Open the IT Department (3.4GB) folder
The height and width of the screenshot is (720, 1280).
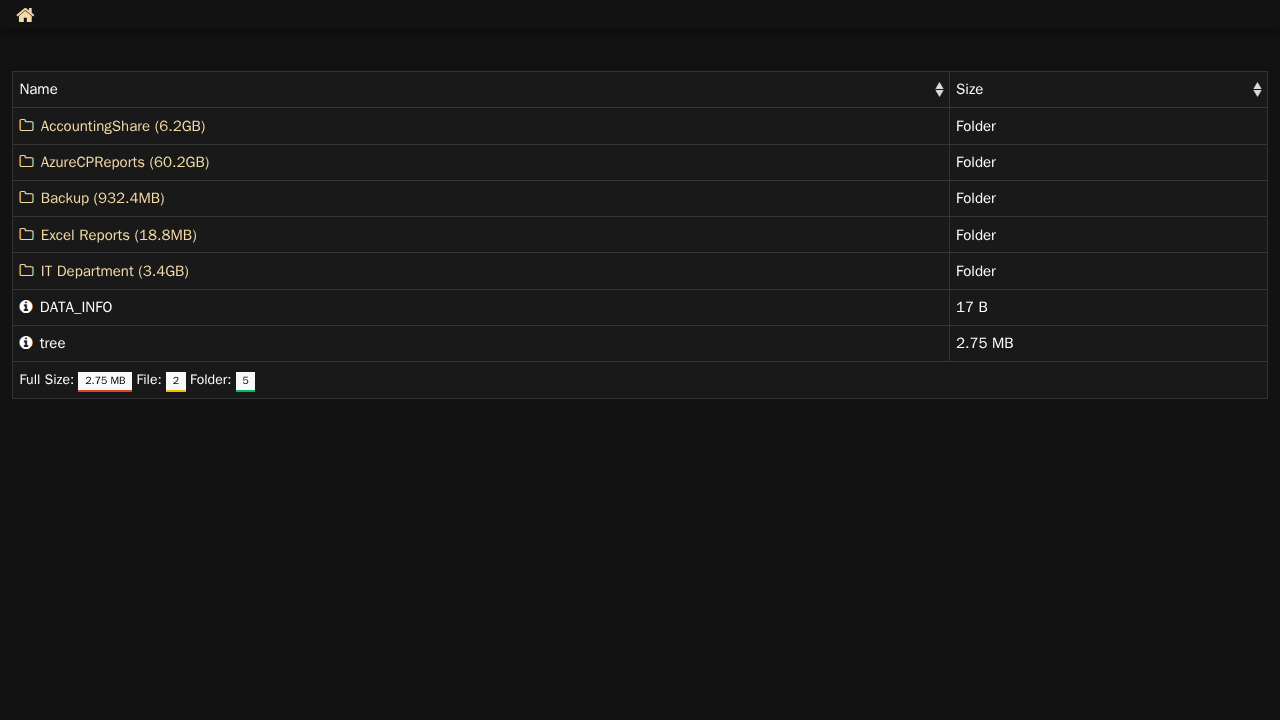pyautogui.click(x=115, y=271)
